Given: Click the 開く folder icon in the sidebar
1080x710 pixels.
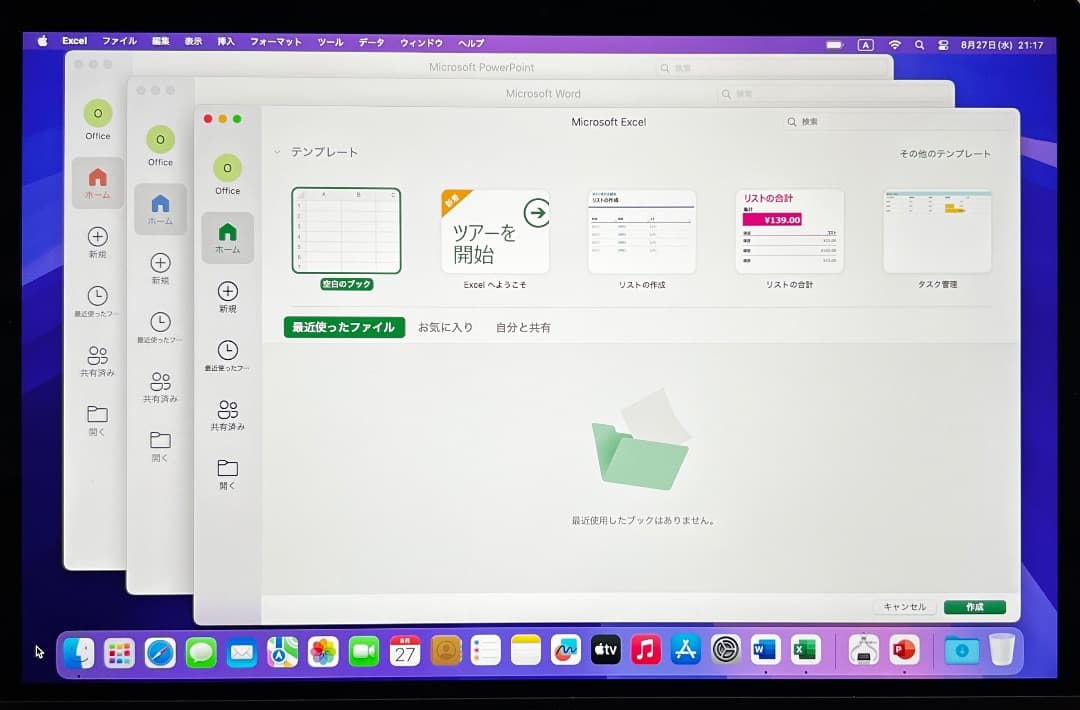Looking at the screenshot, I should [228, 466].
